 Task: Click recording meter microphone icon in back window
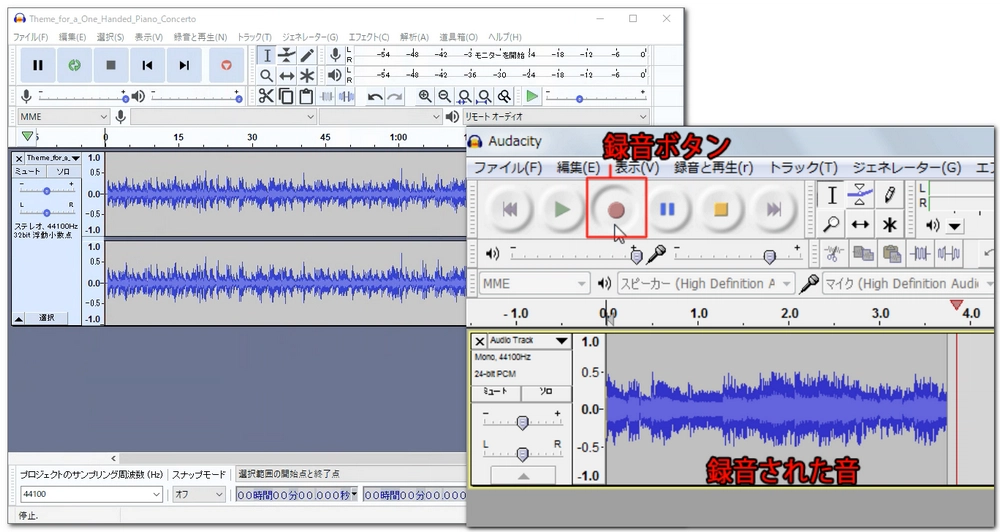(x=335, y=55)
